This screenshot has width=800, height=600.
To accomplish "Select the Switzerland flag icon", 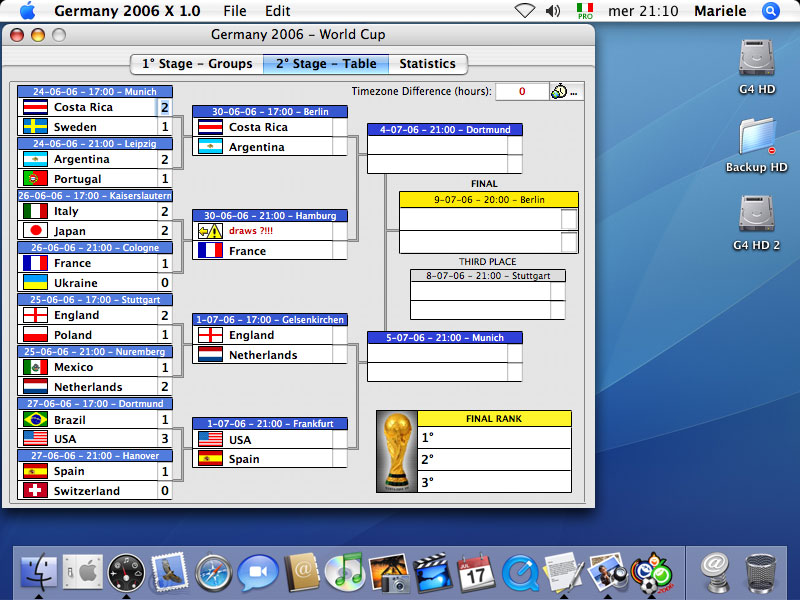I will coord(35,491).
